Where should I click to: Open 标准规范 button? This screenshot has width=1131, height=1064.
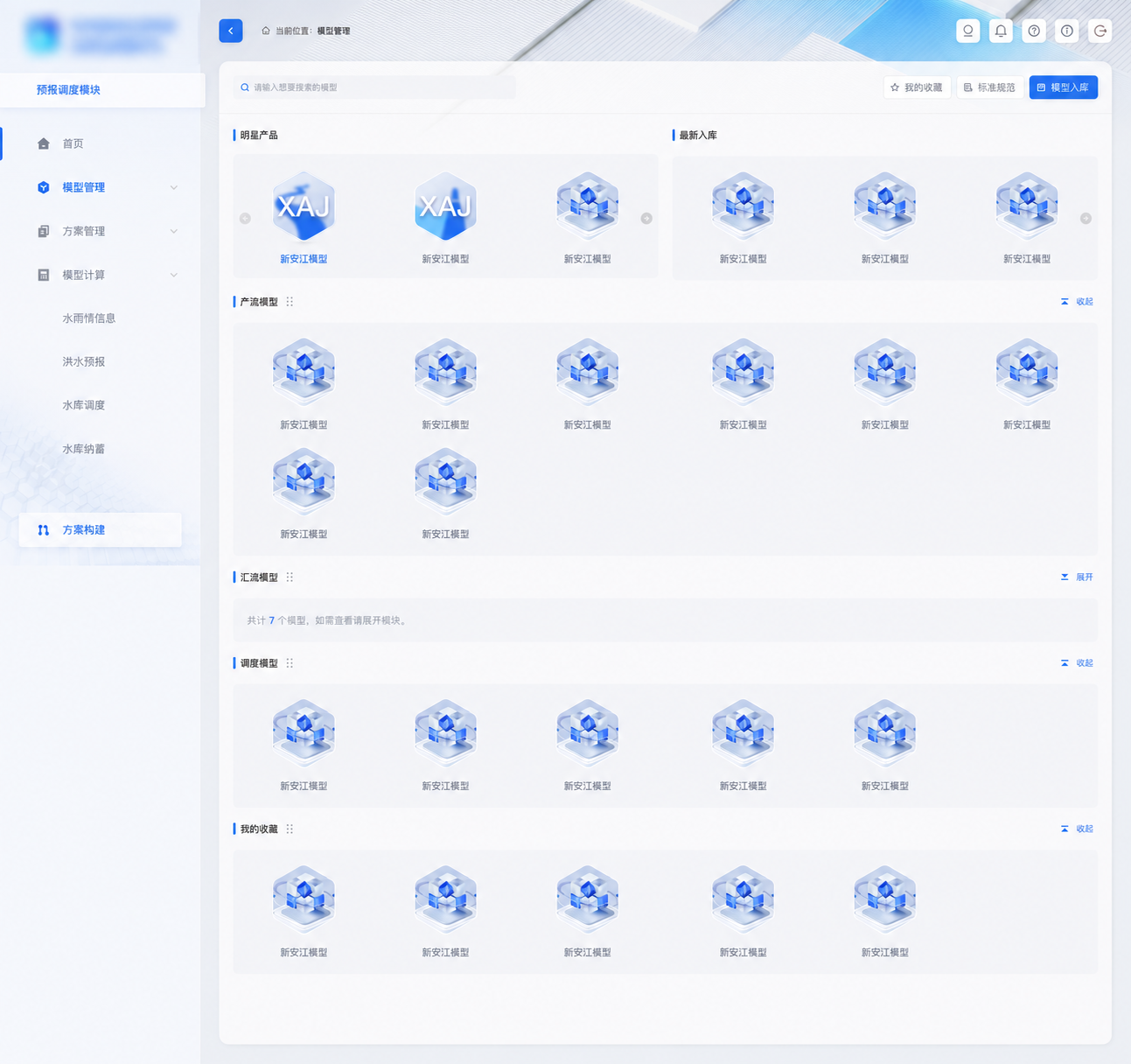tap(990, 87)
